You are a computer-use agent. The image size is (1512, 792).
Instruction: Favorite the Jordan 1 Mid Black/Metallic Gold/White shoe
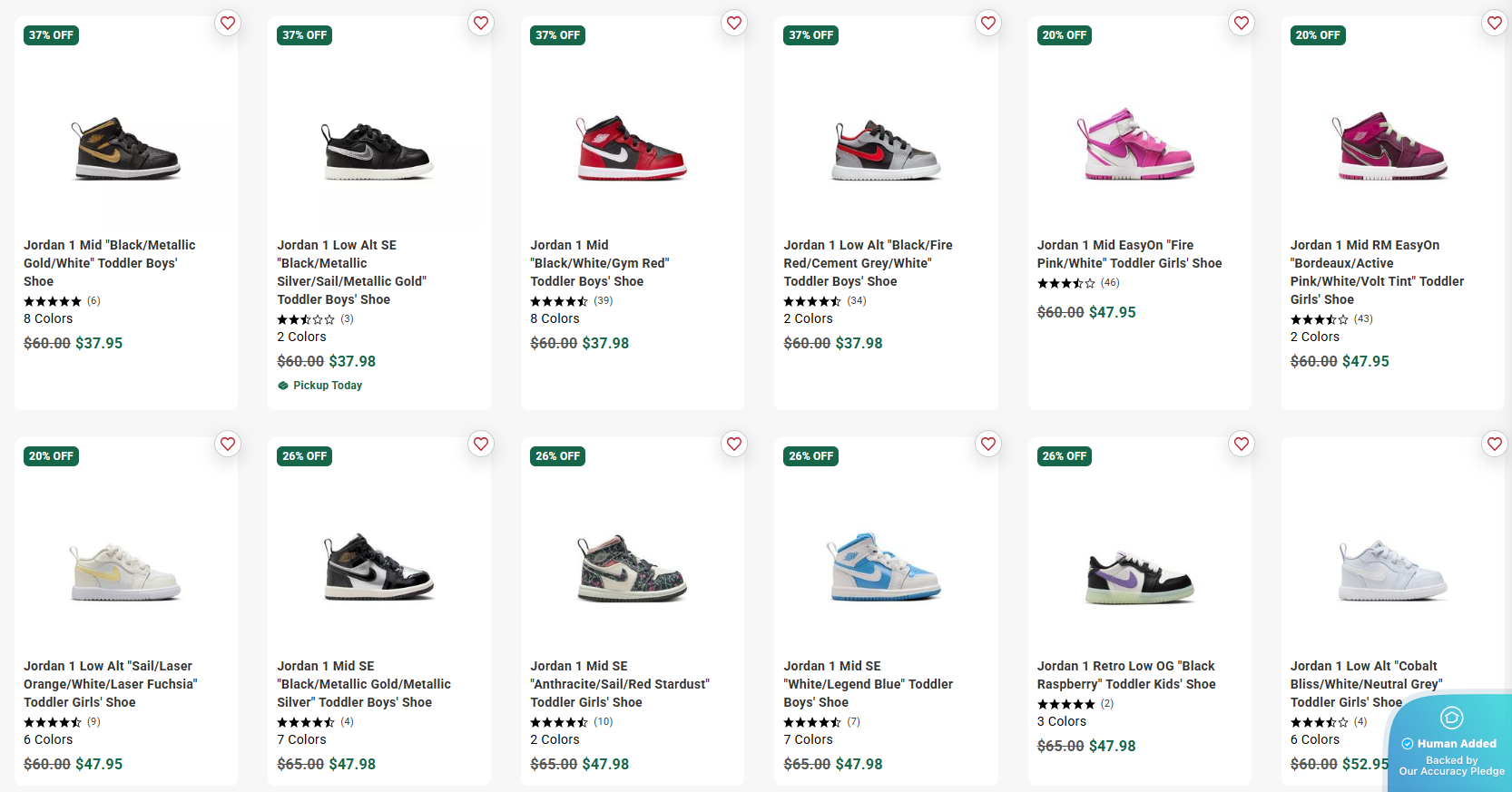click(228, 23)
